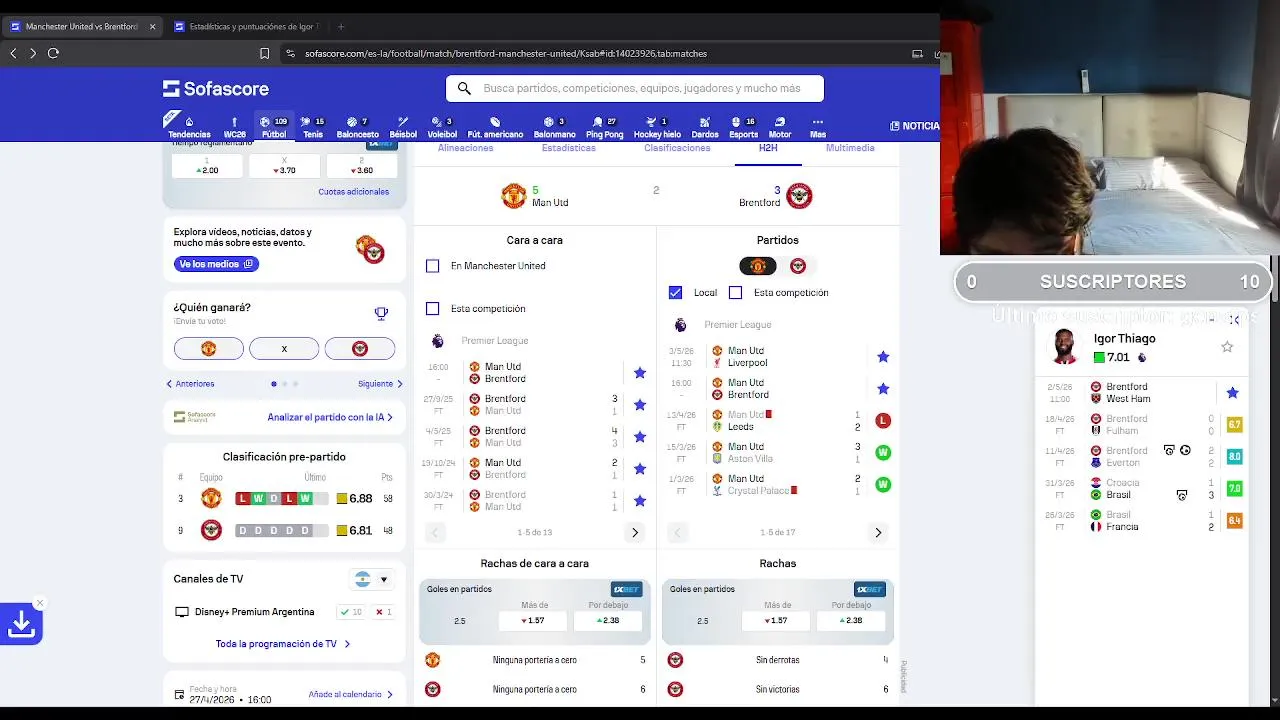Viewport: 1280px width, 720px height.
Task: Select the Voleibol sport icon
Action: (x=442, y=128)
